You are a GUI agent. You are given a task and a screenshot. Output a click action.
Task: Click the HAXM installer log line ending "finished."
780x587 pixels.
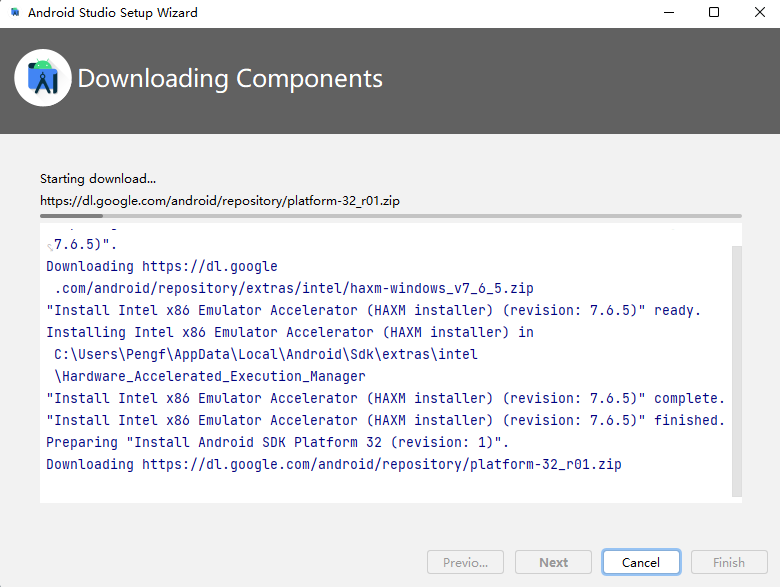[x=385, y=420]
